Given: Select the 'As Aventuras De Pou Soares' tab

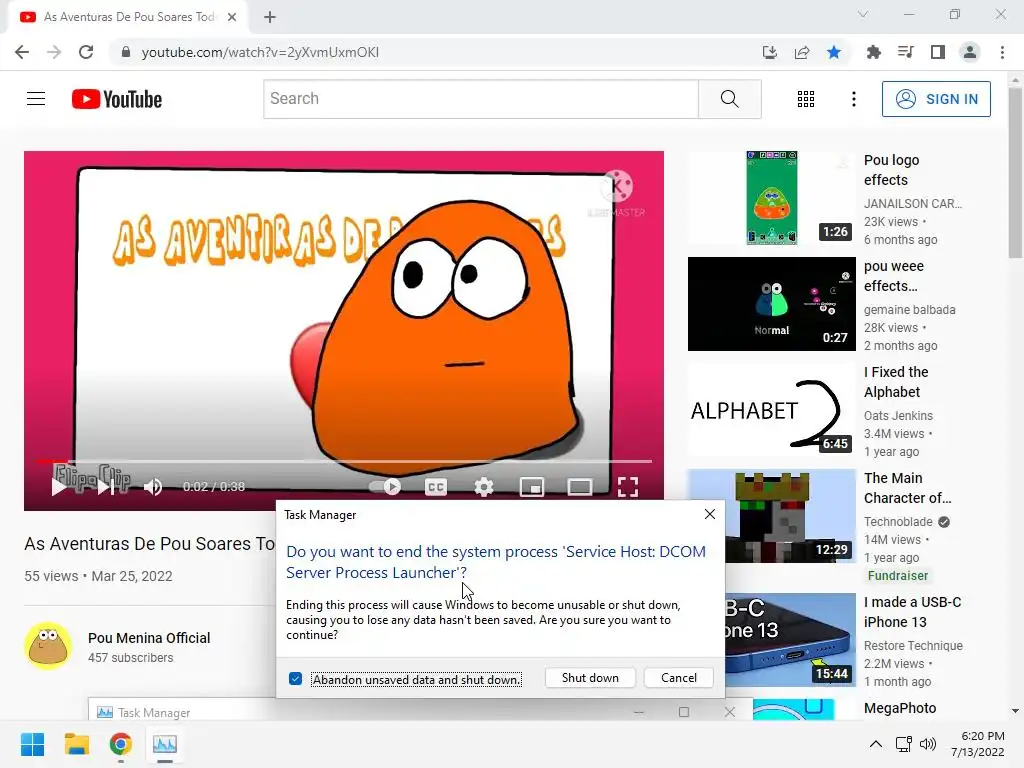Looking at the screenshot, I should 129,17.
